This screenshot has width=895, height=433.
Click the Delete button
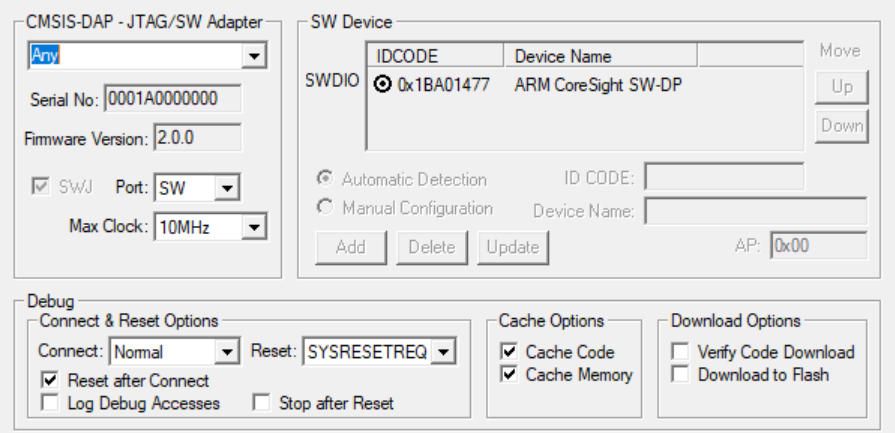[x=432, y=247]
